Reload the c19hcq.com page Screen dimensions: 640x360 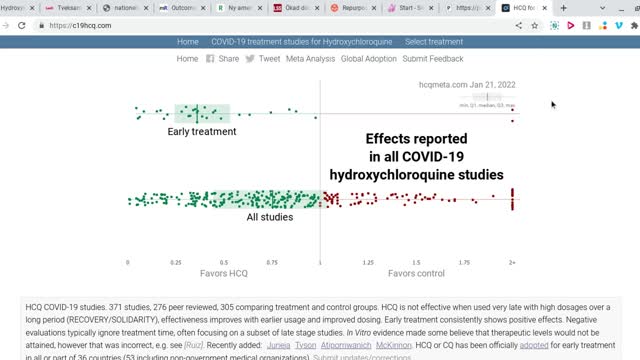[x=22, y=25]
